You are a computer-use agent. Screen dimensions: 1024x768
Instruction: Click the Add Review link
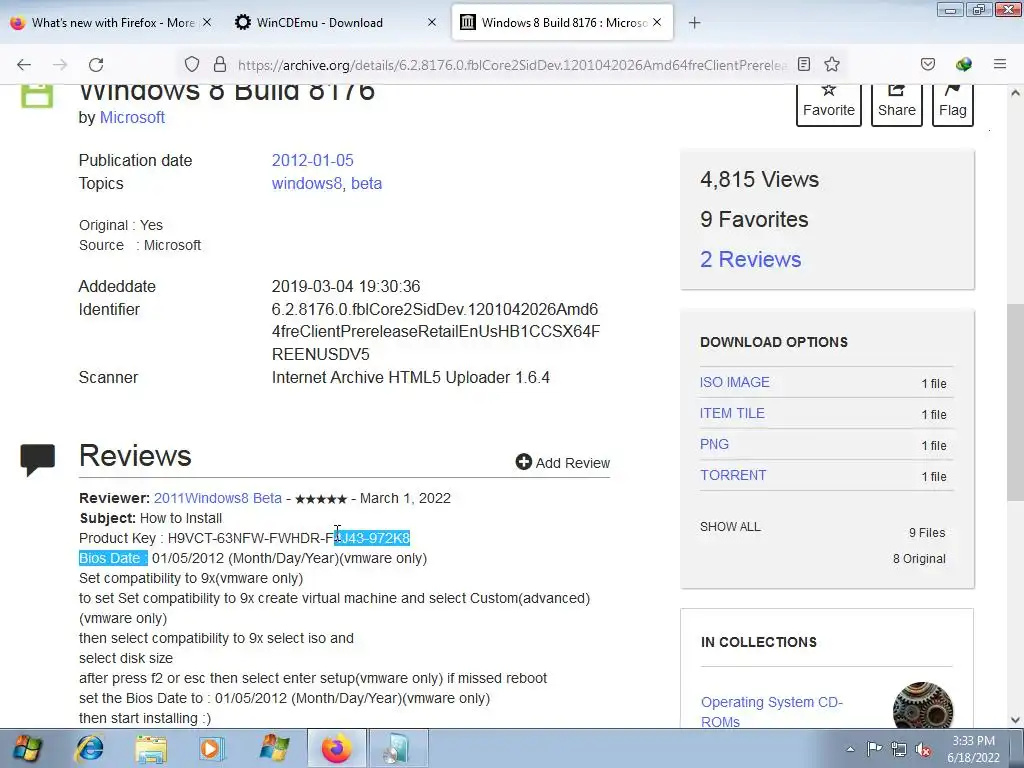[573, 463]
